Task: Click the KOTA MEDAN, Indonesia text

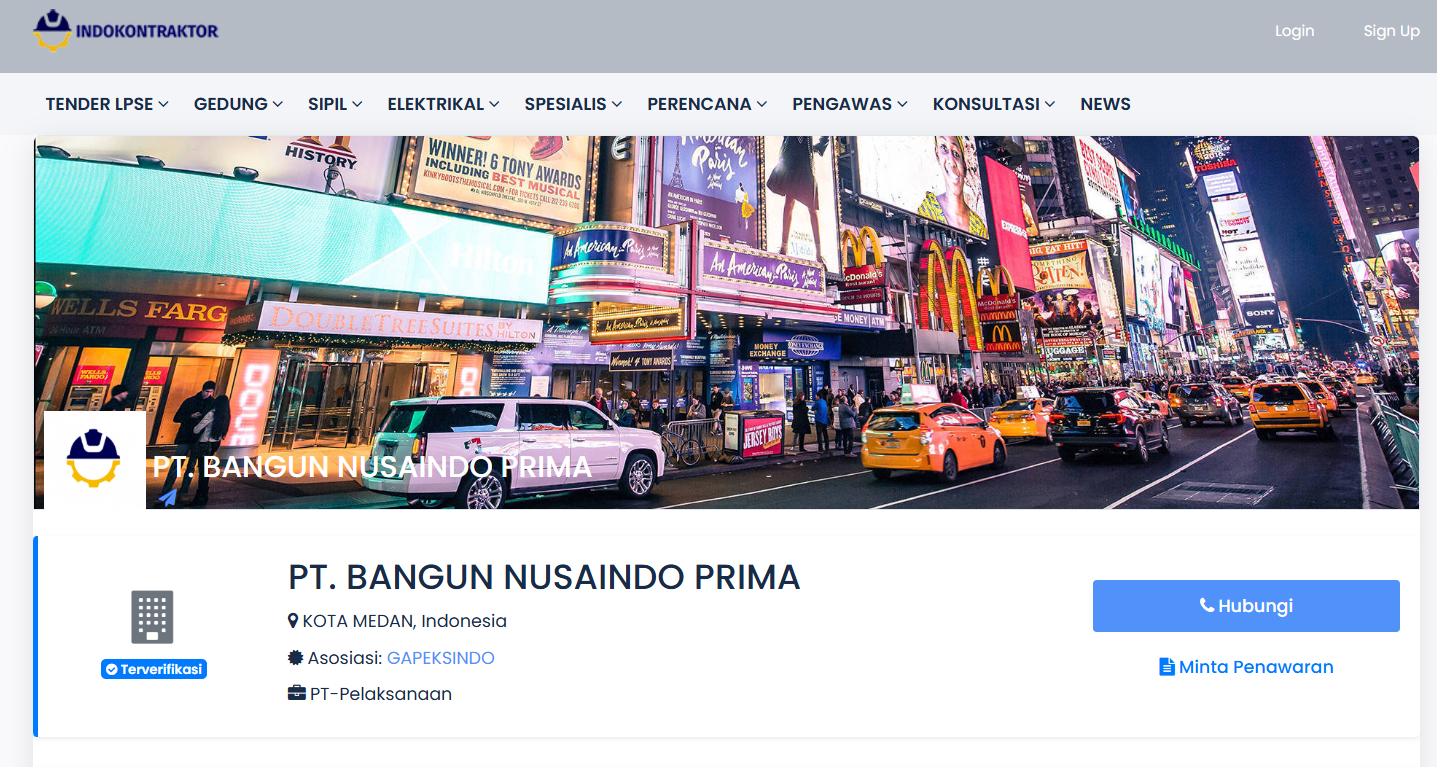Action: tap(405, 621)
